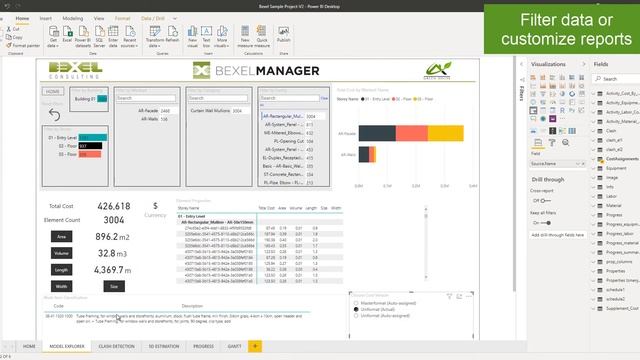This screenshot has height=360, width=640.
Task: Expand the Equipment table in Fields
Action: point(594,168)
